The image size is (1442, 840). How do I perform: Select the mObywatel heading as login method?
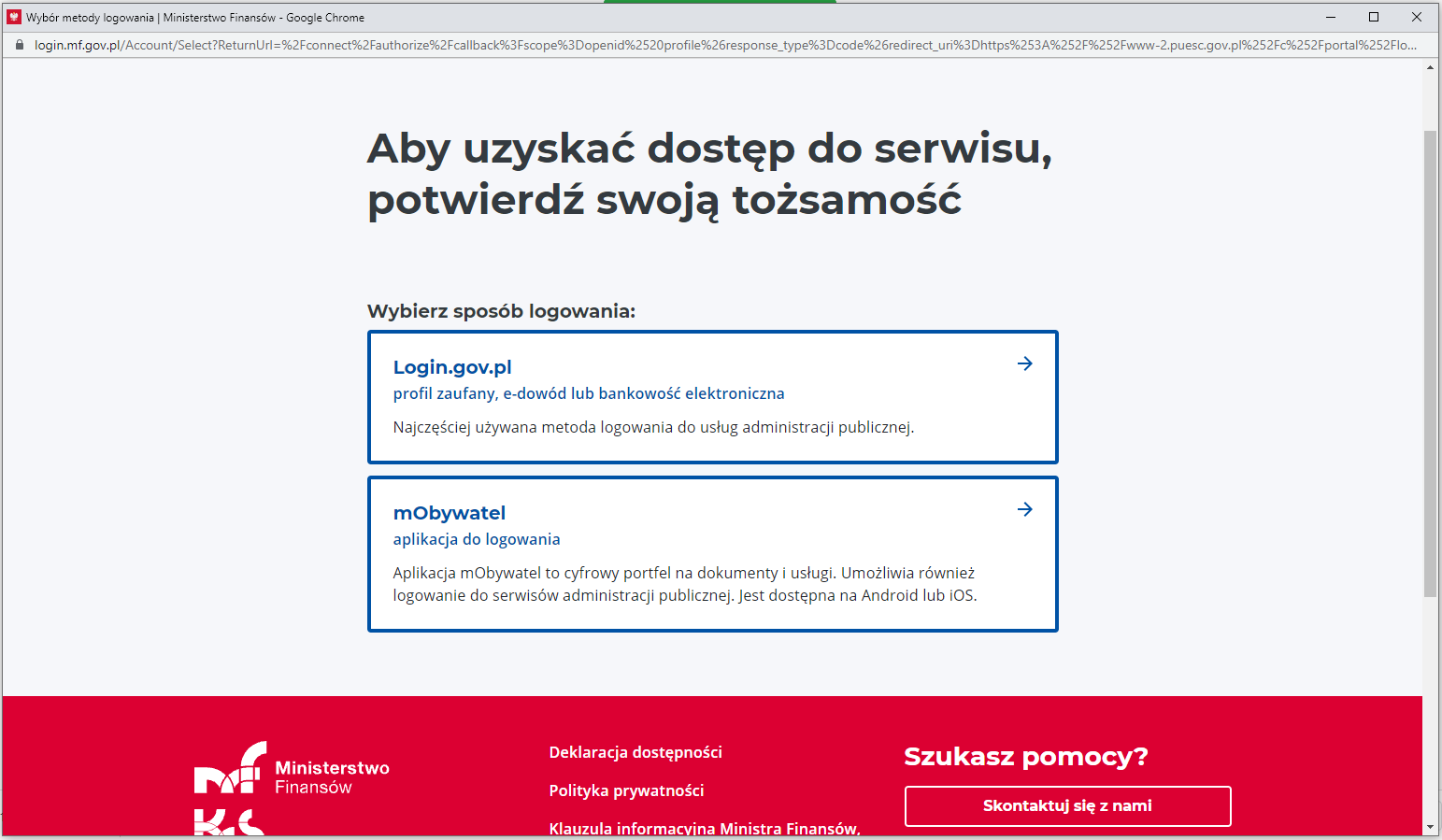click(449, 513)
